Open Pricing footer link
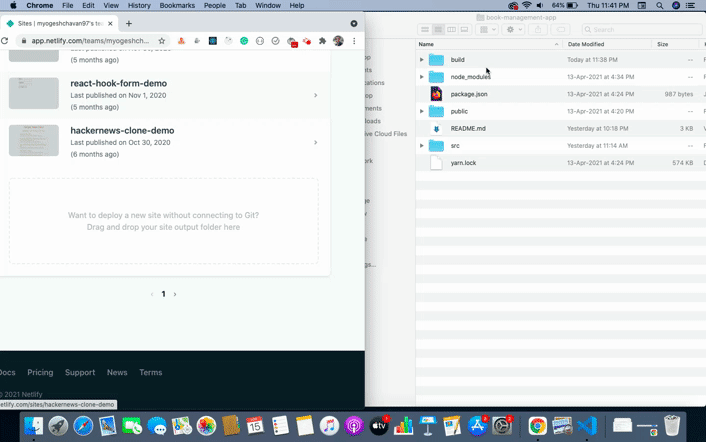706x442 pixels. pos(40,372)
